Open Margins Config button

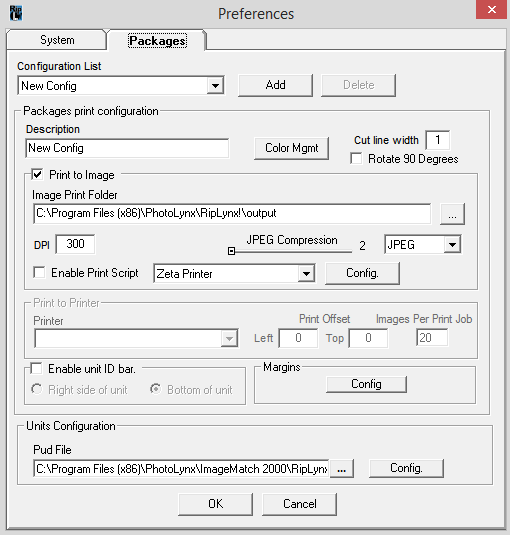point(366,384)
